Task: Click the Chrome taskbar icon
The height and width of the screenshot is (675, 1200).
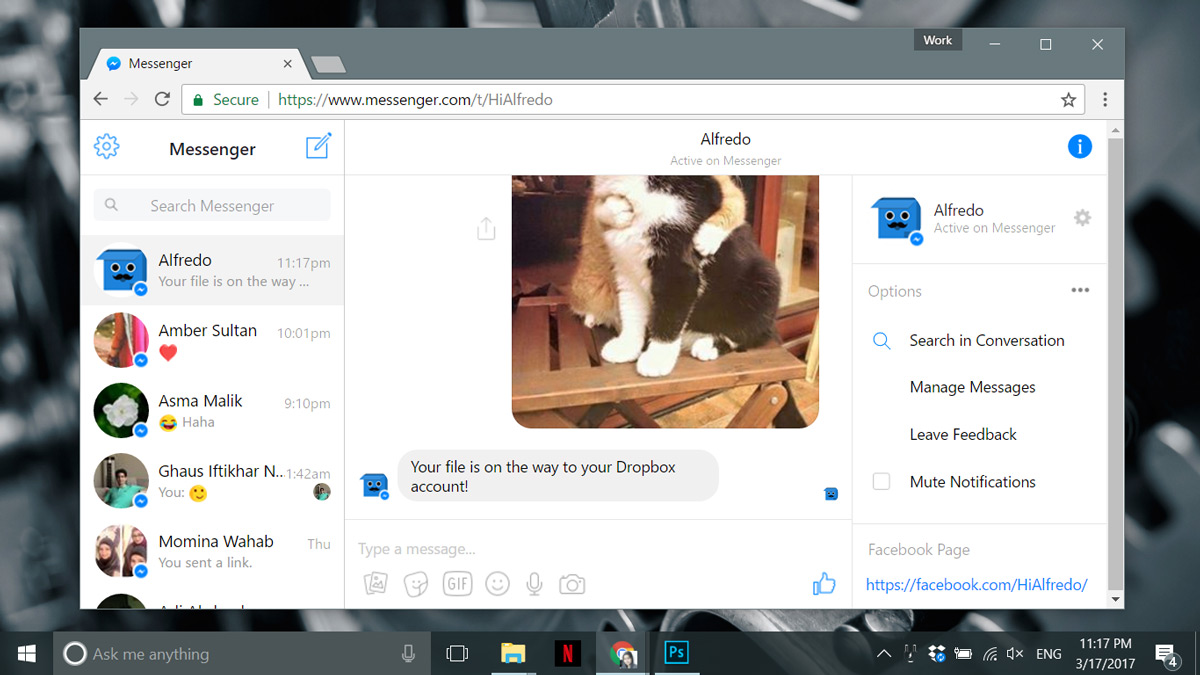Action: (x=622, y=653)
